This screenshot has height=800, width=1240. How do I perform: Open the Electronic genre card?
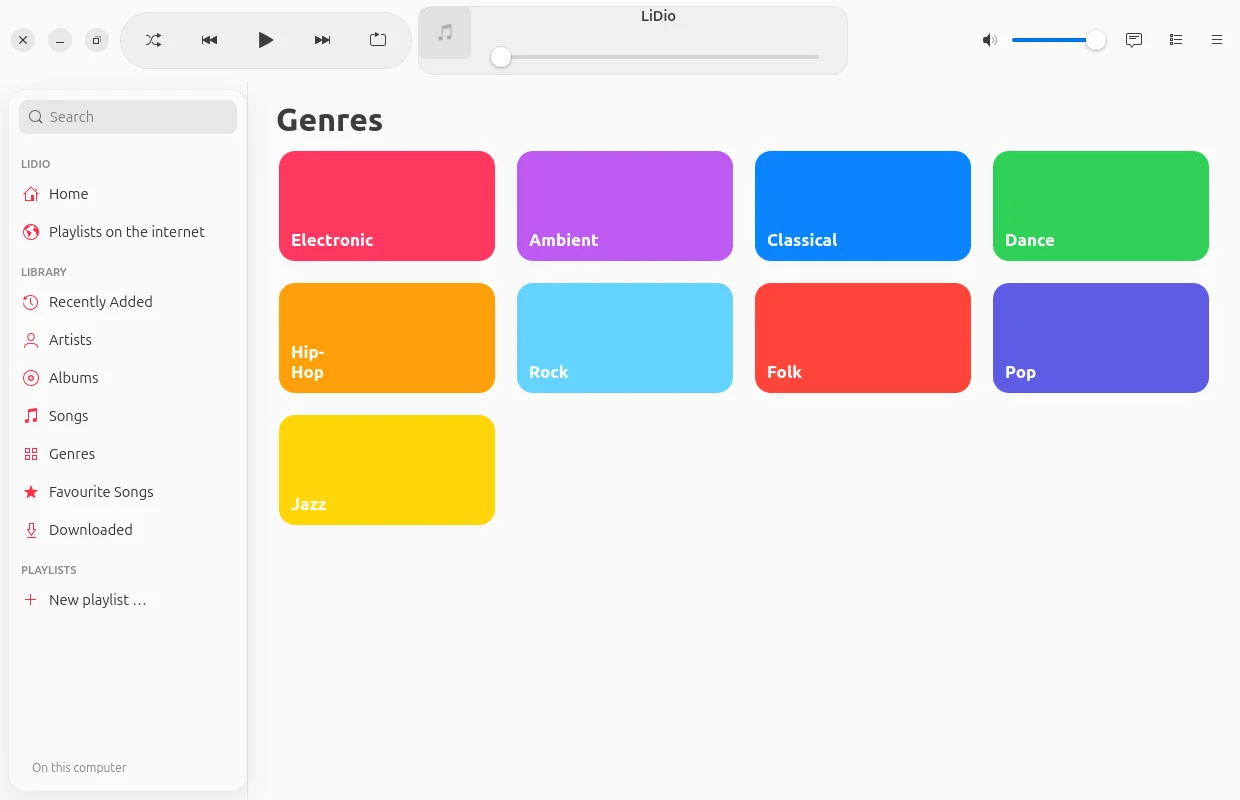(387, 206)
